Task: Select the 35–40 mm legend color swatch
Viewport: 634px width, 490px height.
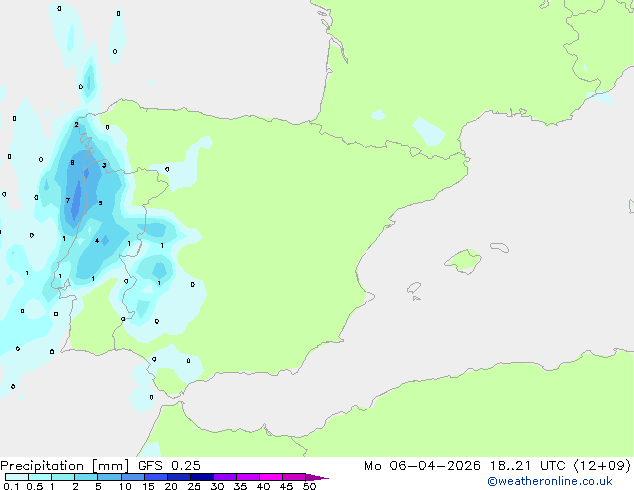Action: pos(247,477)
